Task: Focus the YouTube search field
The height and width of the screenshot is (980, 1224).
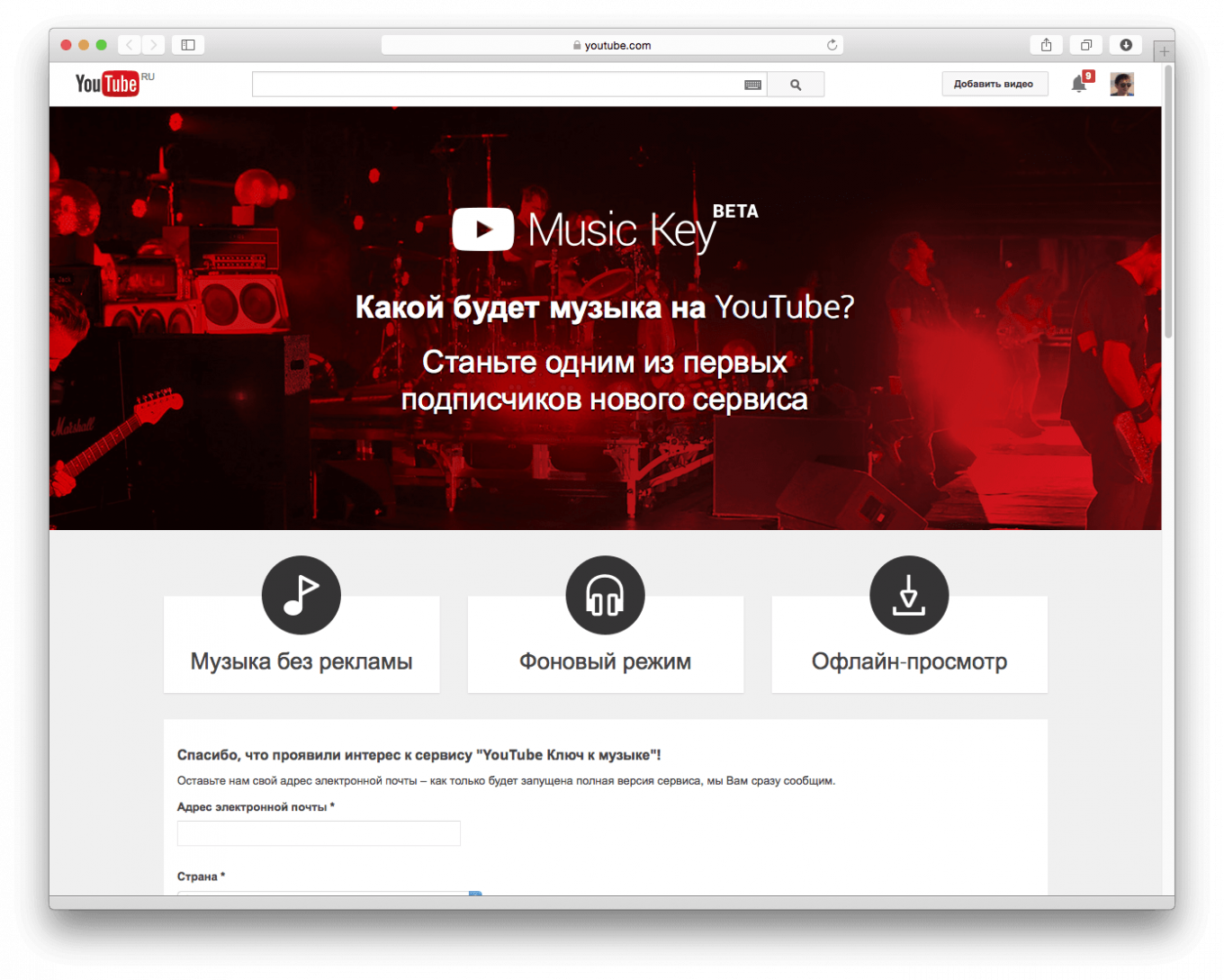Action: [x=495, y=85]
